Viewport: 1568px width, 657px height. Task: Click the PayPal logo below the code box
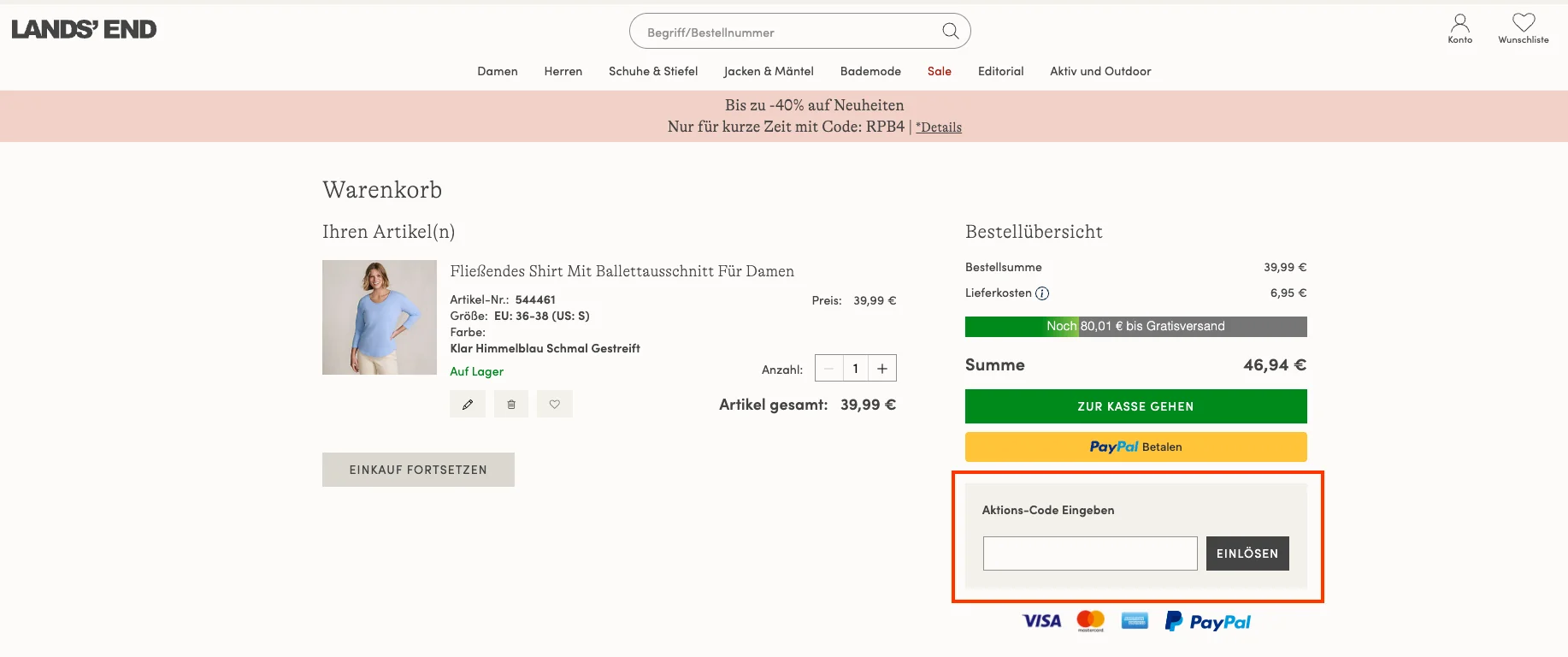pos(1207,622)
